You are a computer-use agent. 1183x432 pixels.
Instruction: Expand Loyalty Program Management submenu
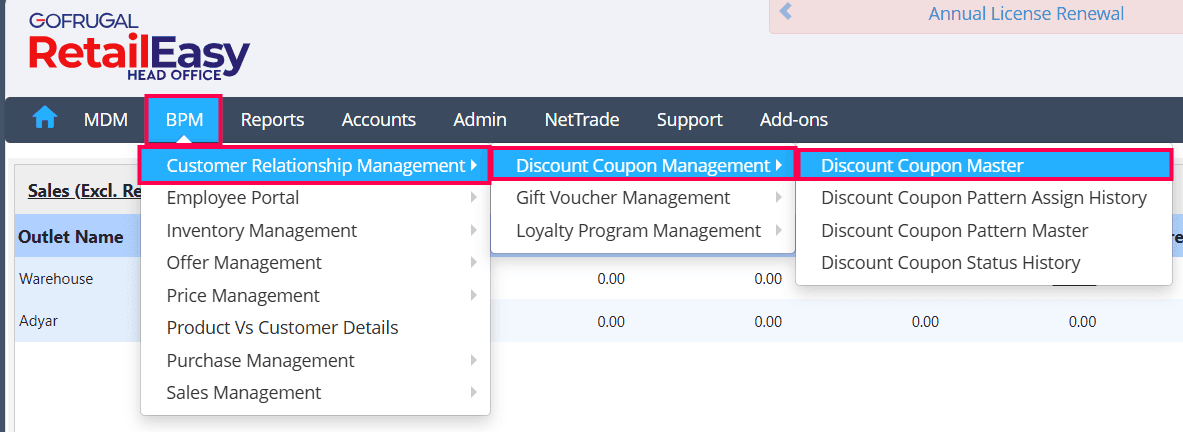pos(643,230)
